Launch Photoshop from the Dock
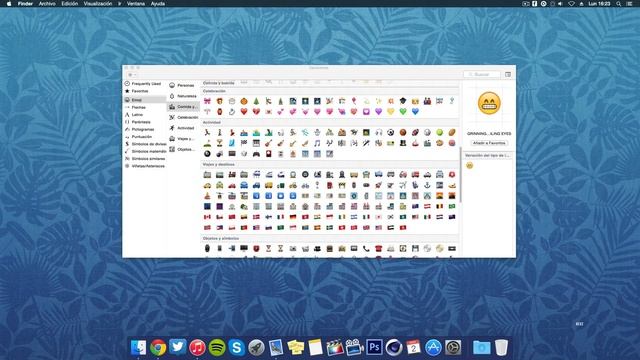The image size is (640, 360). pos(374,348)
